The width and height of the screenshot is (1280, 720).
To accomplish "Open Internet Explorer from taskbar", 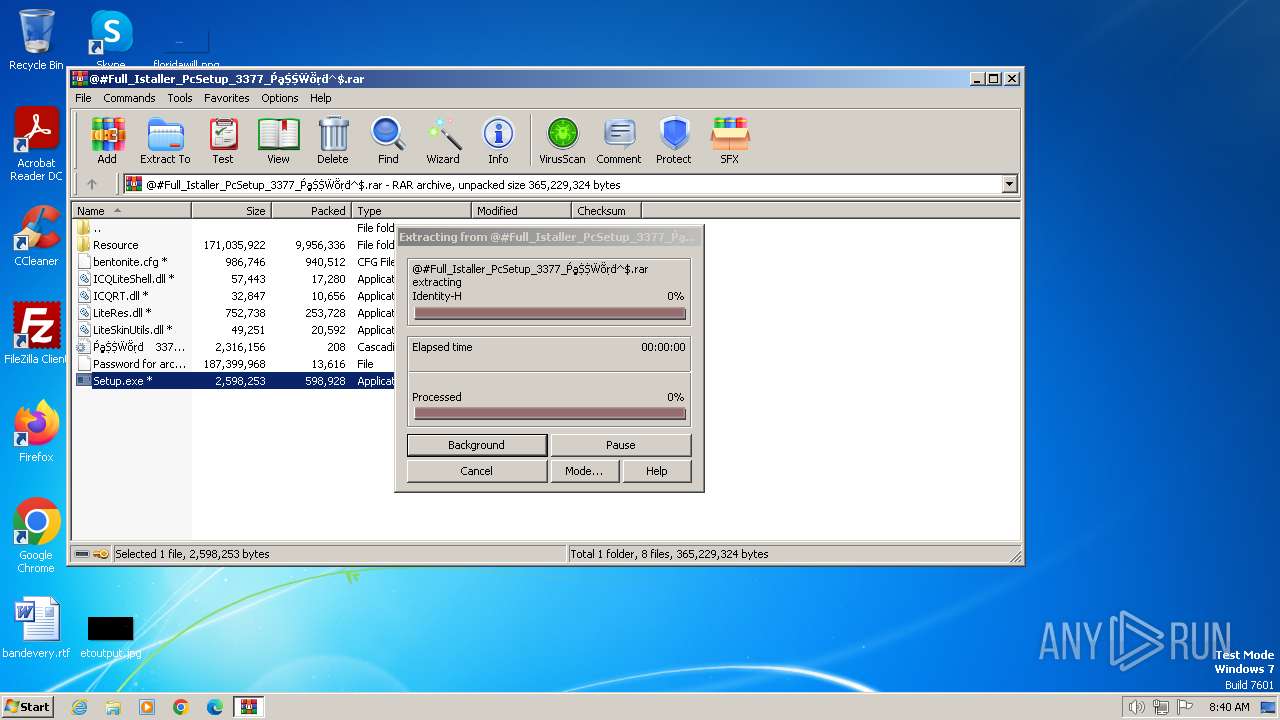I will (79, 707).
